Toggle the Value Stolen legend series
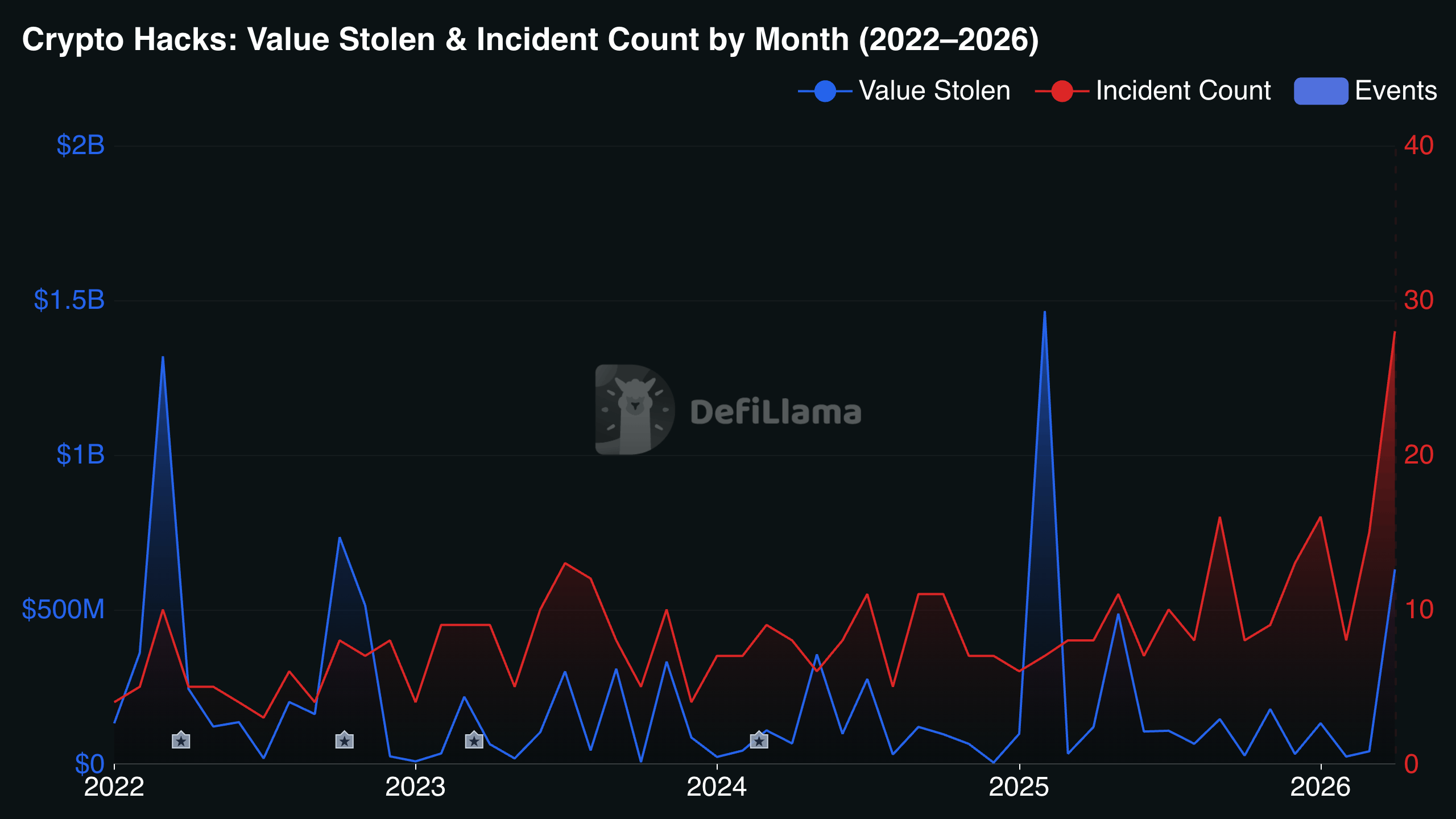 (x=904, y=91)
